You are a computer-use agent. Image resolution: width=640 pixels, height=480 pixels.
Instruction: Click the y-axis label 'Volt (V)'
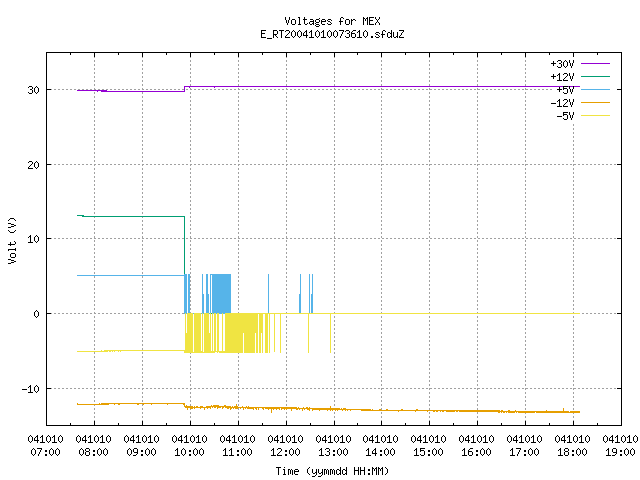point(12,240)
